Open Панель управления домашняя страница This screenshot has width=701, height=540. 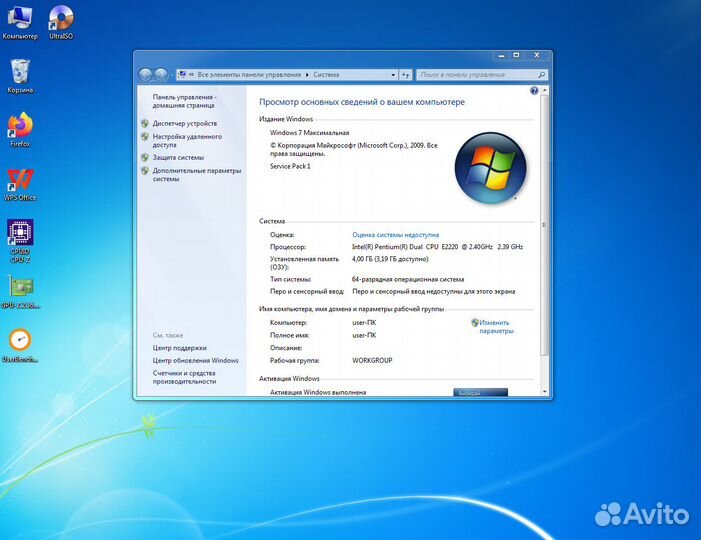pyautogui.click(x=184, y=101)
